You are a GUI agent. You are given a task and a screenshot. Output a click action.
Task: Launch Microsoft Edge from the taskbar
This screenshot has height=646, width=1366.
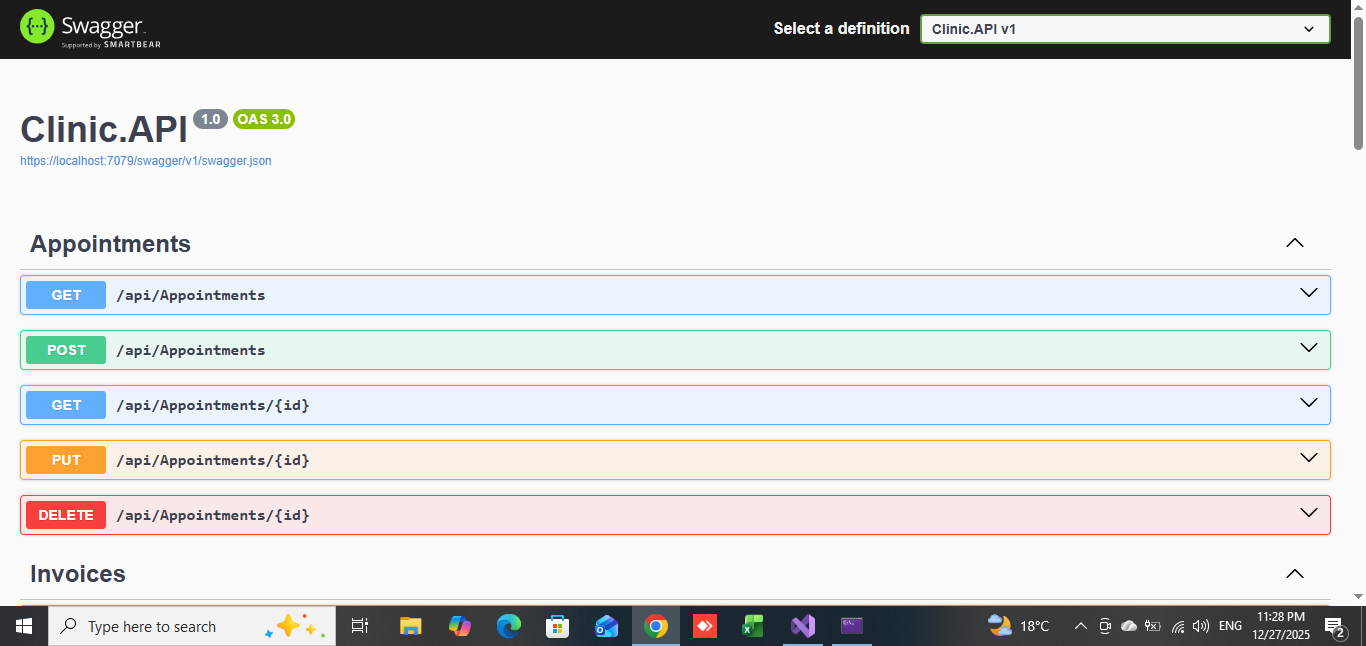click(x=509, y=626)
